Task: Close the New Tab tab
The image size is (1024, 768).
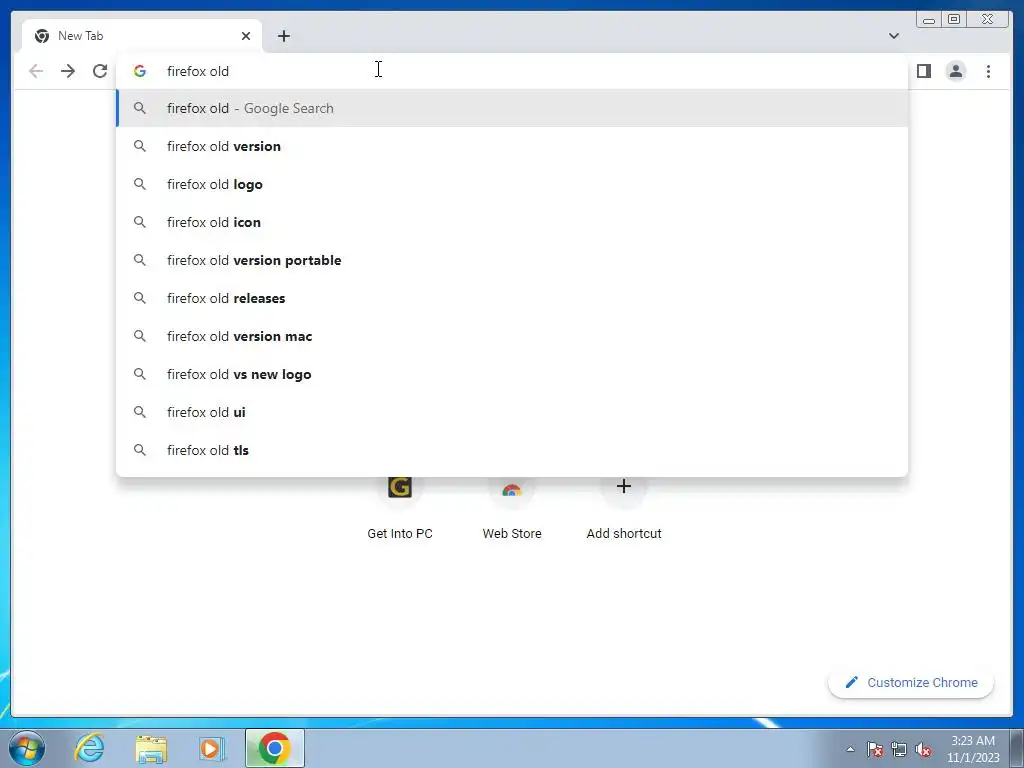Action: [246, 36]
